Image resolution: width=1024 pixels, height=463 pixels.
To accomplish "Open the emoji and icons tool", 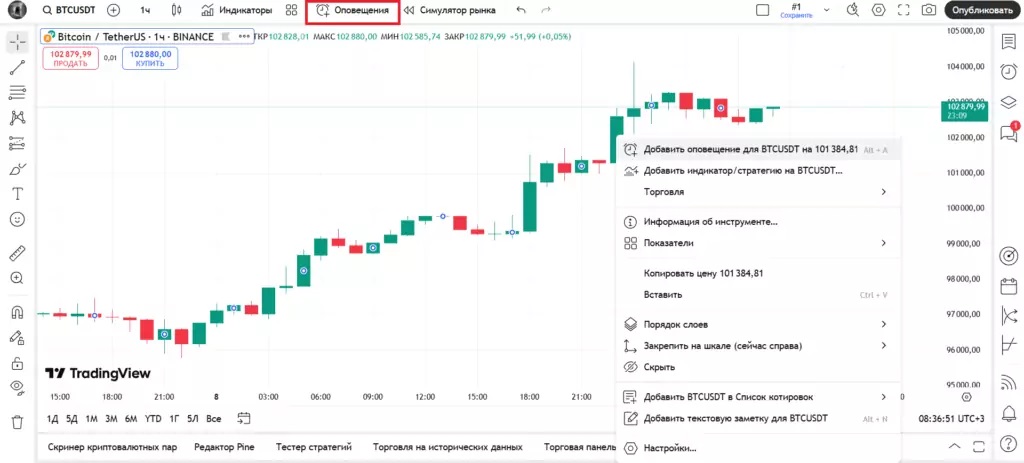I will [x=18, y=219].
